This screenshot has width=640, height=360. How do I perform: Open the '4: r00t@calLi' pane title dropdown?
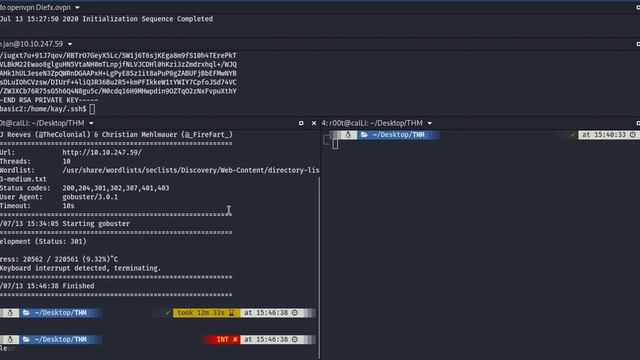pos(430,123)
